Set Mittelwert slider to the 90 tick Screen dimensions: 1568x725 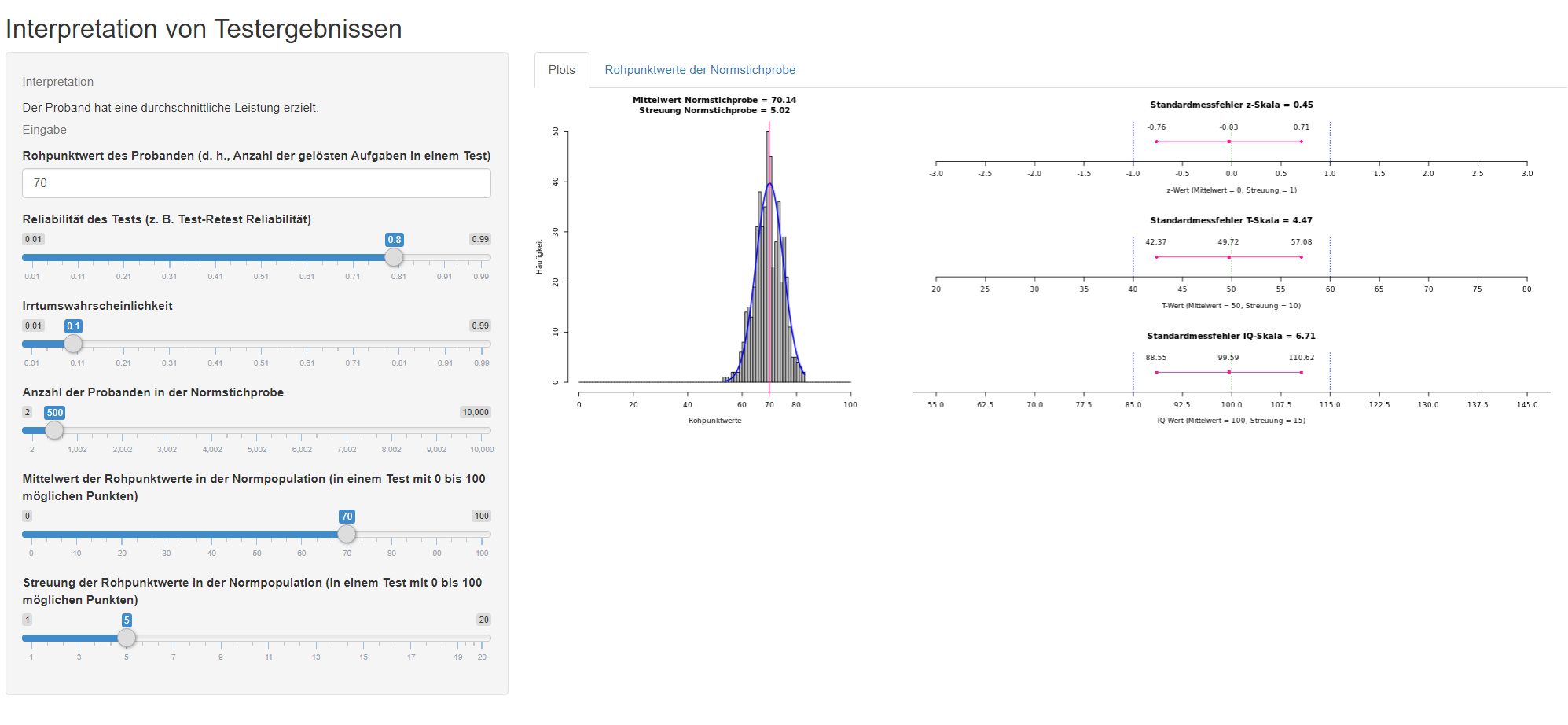point(437,535)
